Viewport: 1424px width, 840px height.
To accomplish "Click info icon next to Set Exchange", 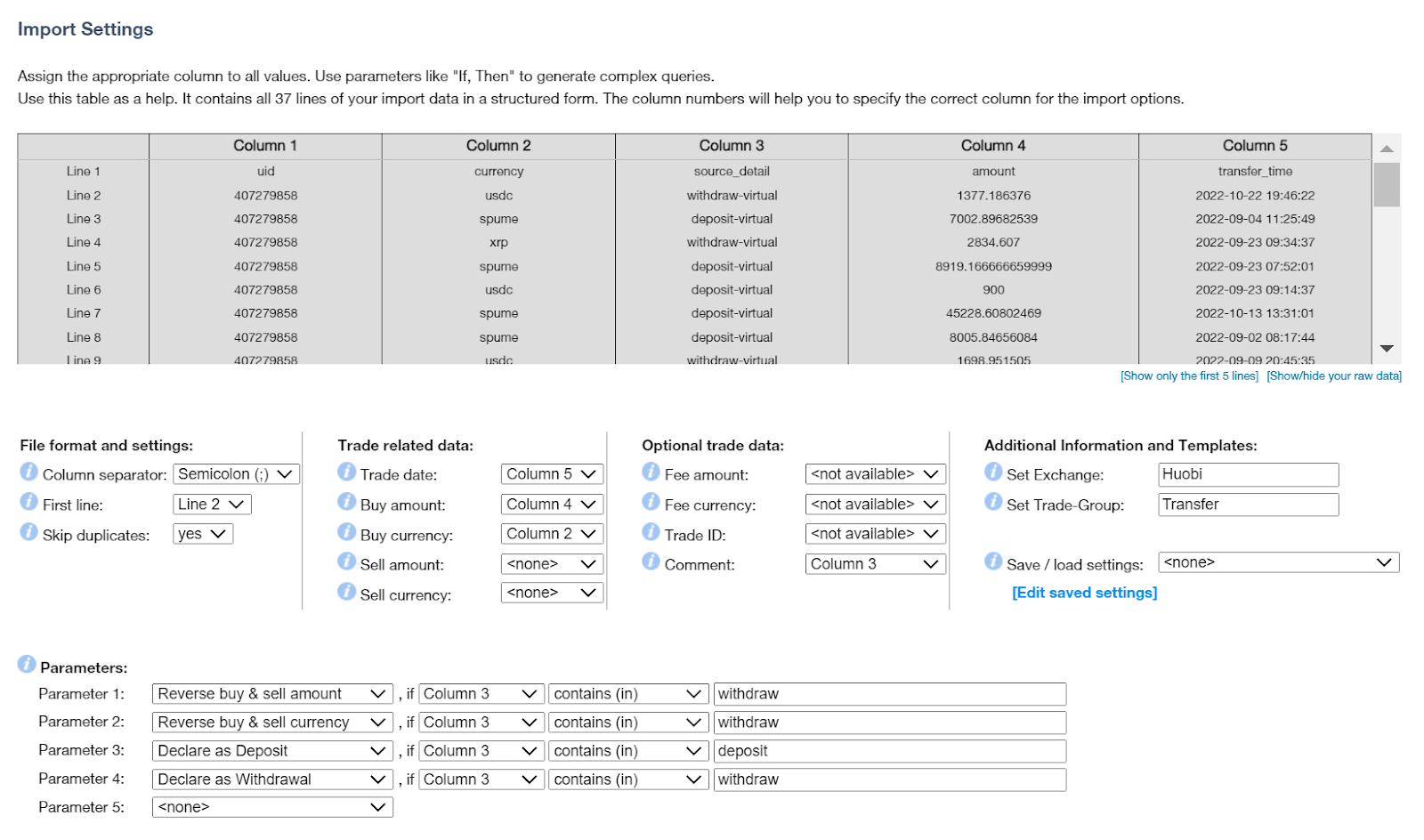I will [x=993, y=472].
